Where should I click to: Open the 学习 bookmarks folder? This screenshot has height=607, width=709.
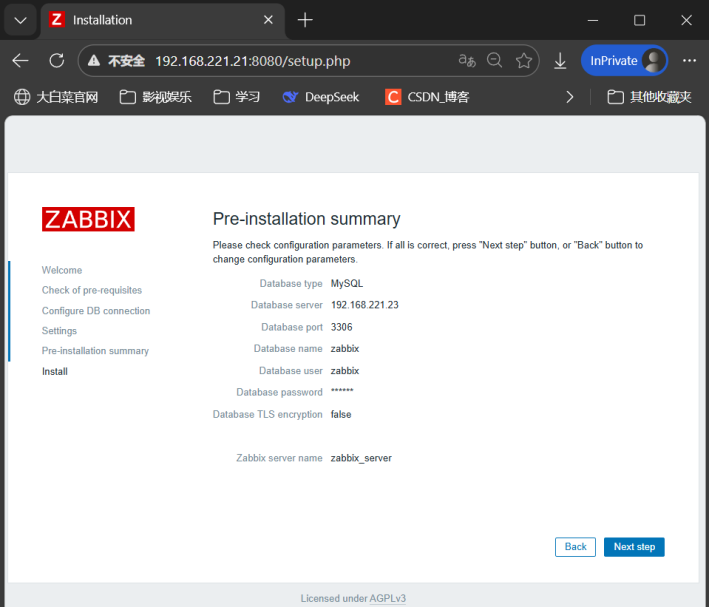(x=236, y=97)
